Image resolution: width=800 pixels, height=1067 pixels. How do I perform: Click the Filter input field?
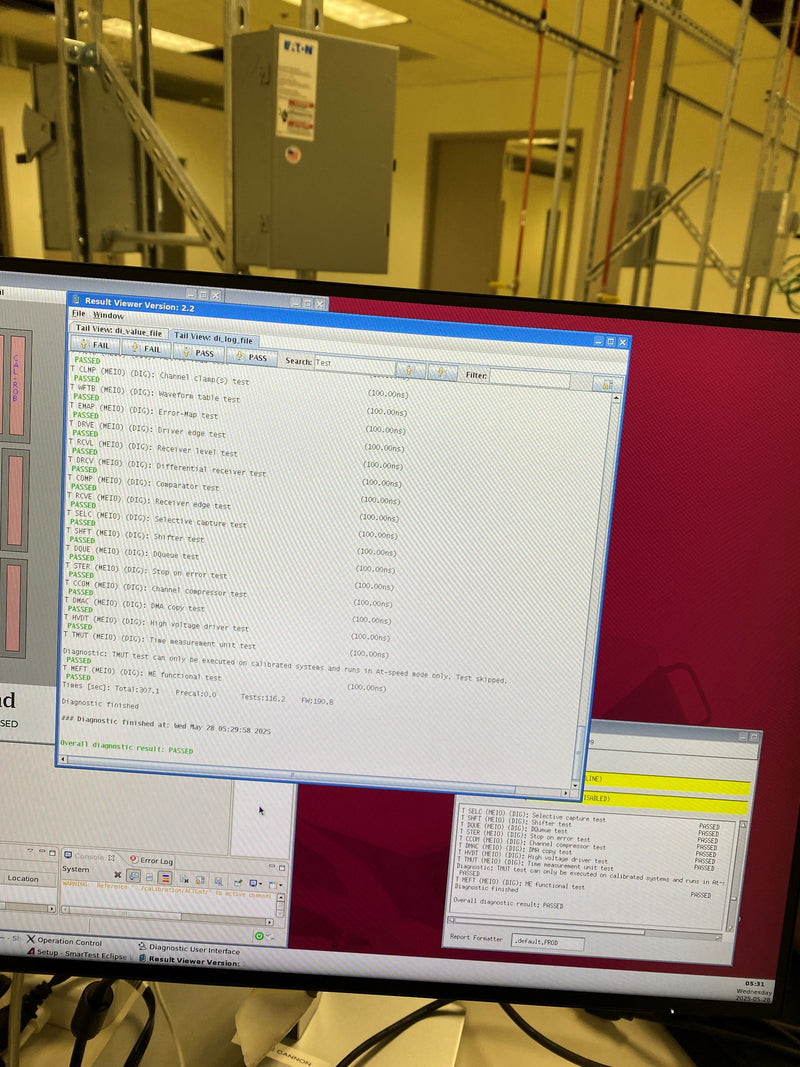pyautogui.click(x=529, y=377)
